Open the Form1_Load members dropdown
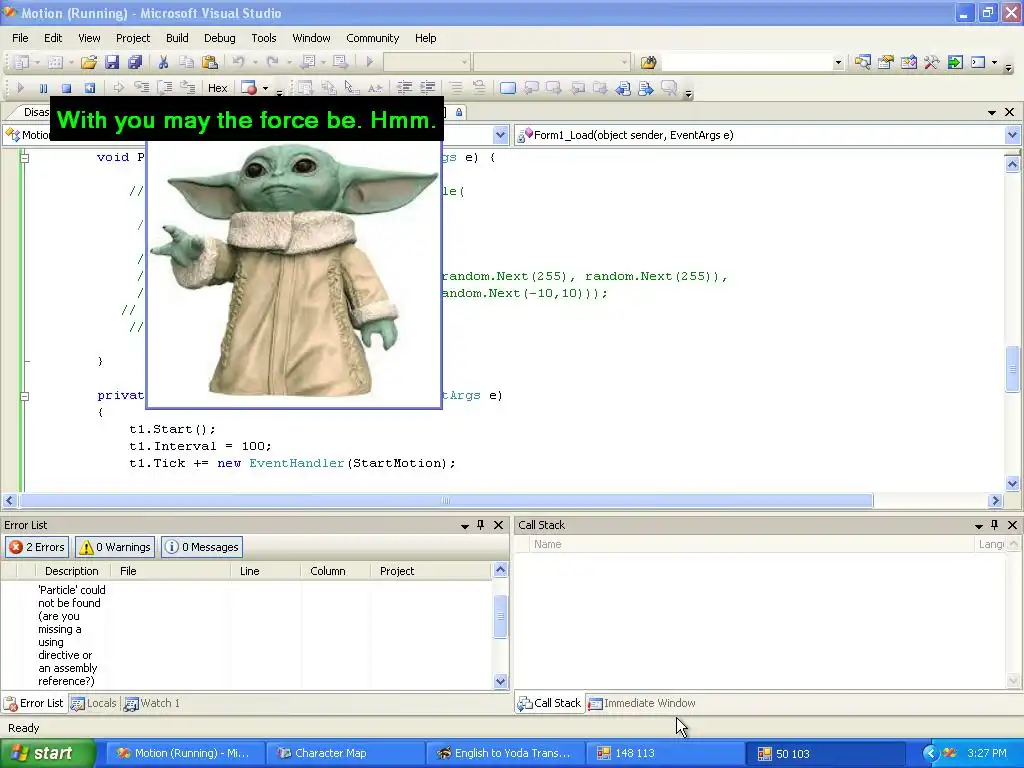Screen dimensions: 1024x768 point(1012,135)
